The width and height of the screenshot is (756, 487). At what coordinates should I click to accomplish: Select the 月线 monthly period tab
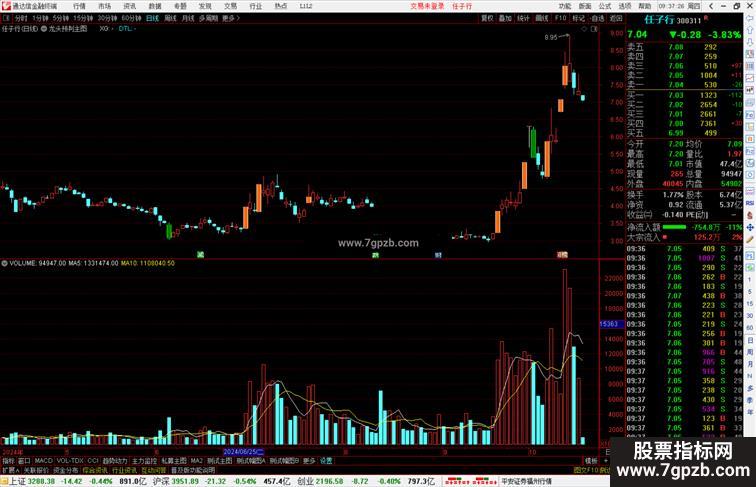pyautogui.click(x=188, y=18)
